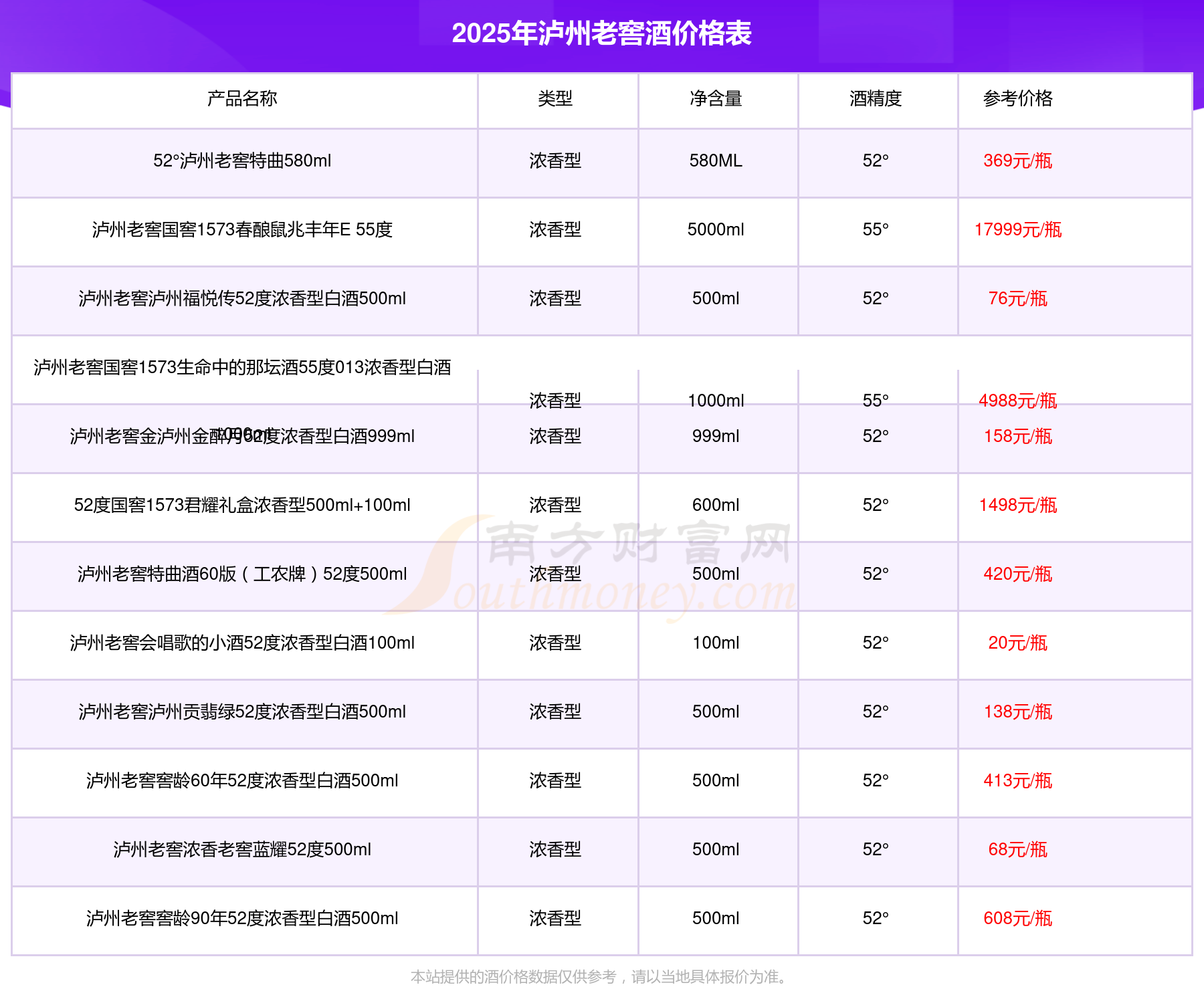Click "浓香型" in the 999ml row
This screenshot has height=987, width=1204.
[555, 437]
